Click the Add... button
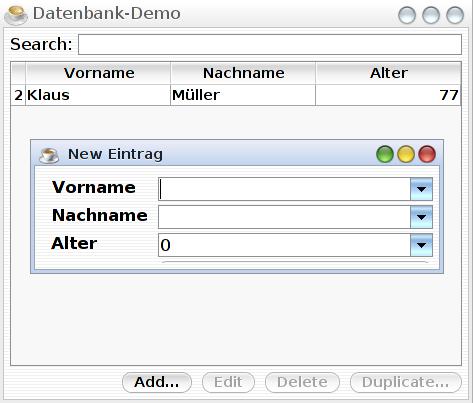Viewport: 473px width, 403px height. click(x=157, y=382)
